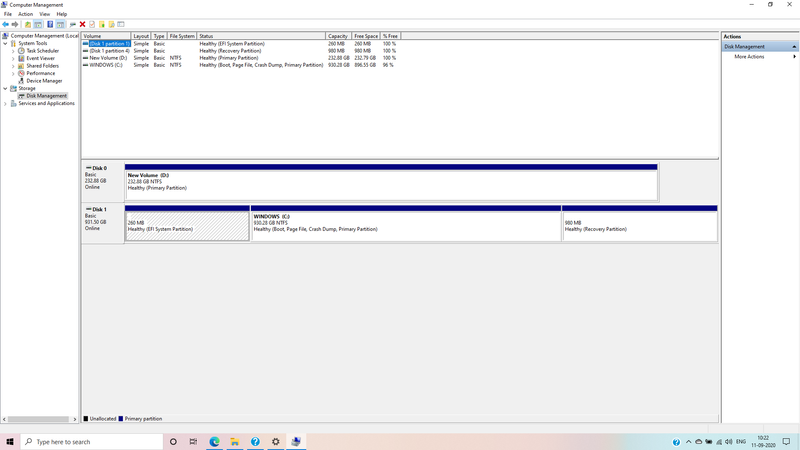Toggle Show/Hide Action Pane toolbar icon
800x450 pixels.
(60, 24)
